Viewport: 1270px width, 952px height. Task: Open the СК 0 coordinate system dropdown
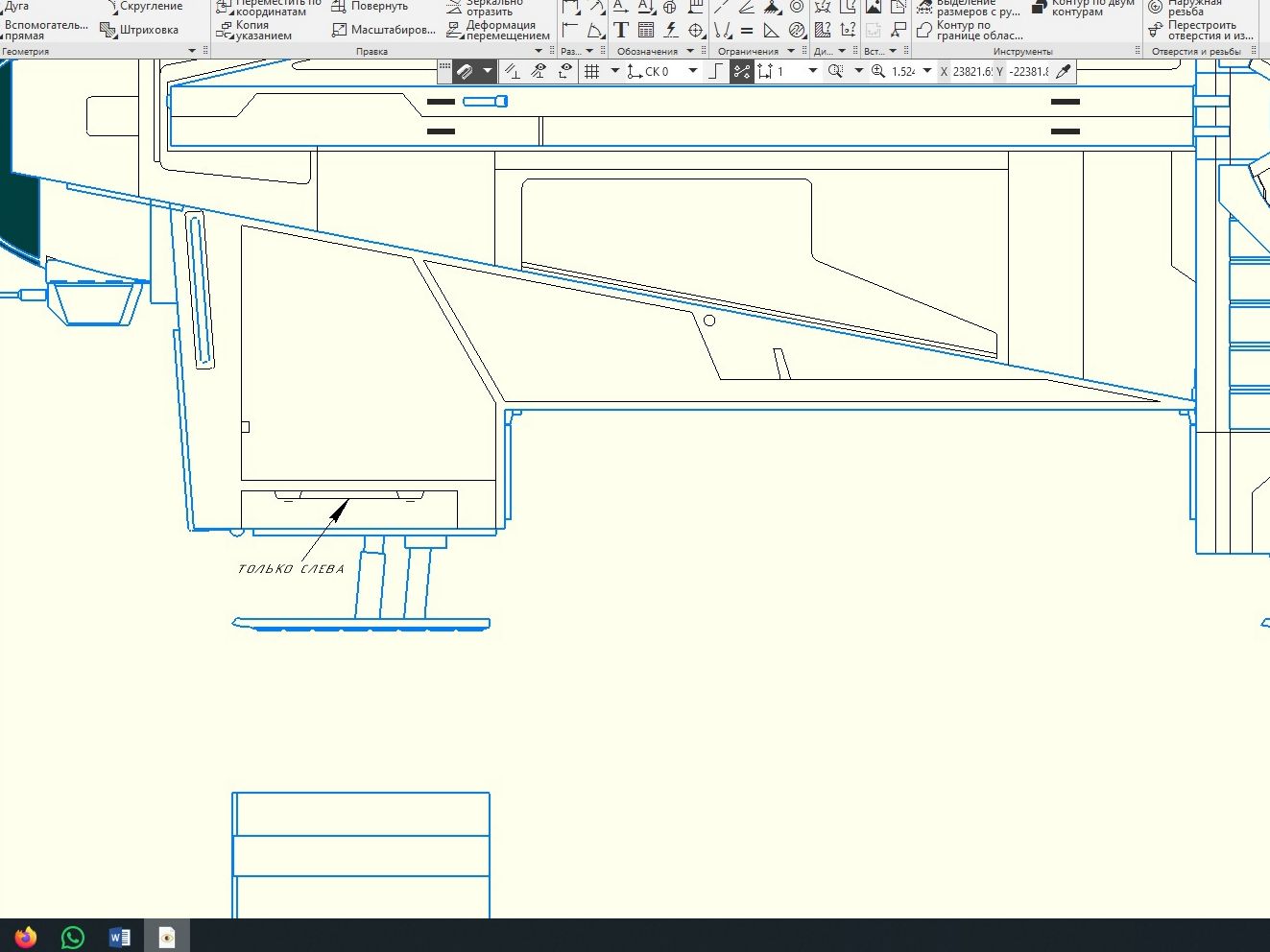tap(692, 72)
